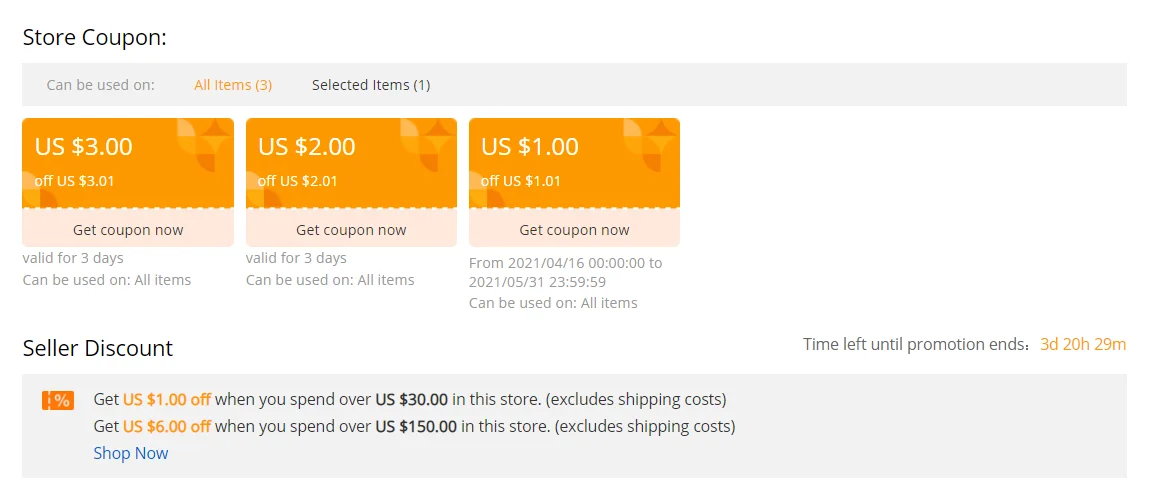Click the promotion countdown "3d 20h 29m"
Screen dimensions: 1150x500
coord(1083,345)
